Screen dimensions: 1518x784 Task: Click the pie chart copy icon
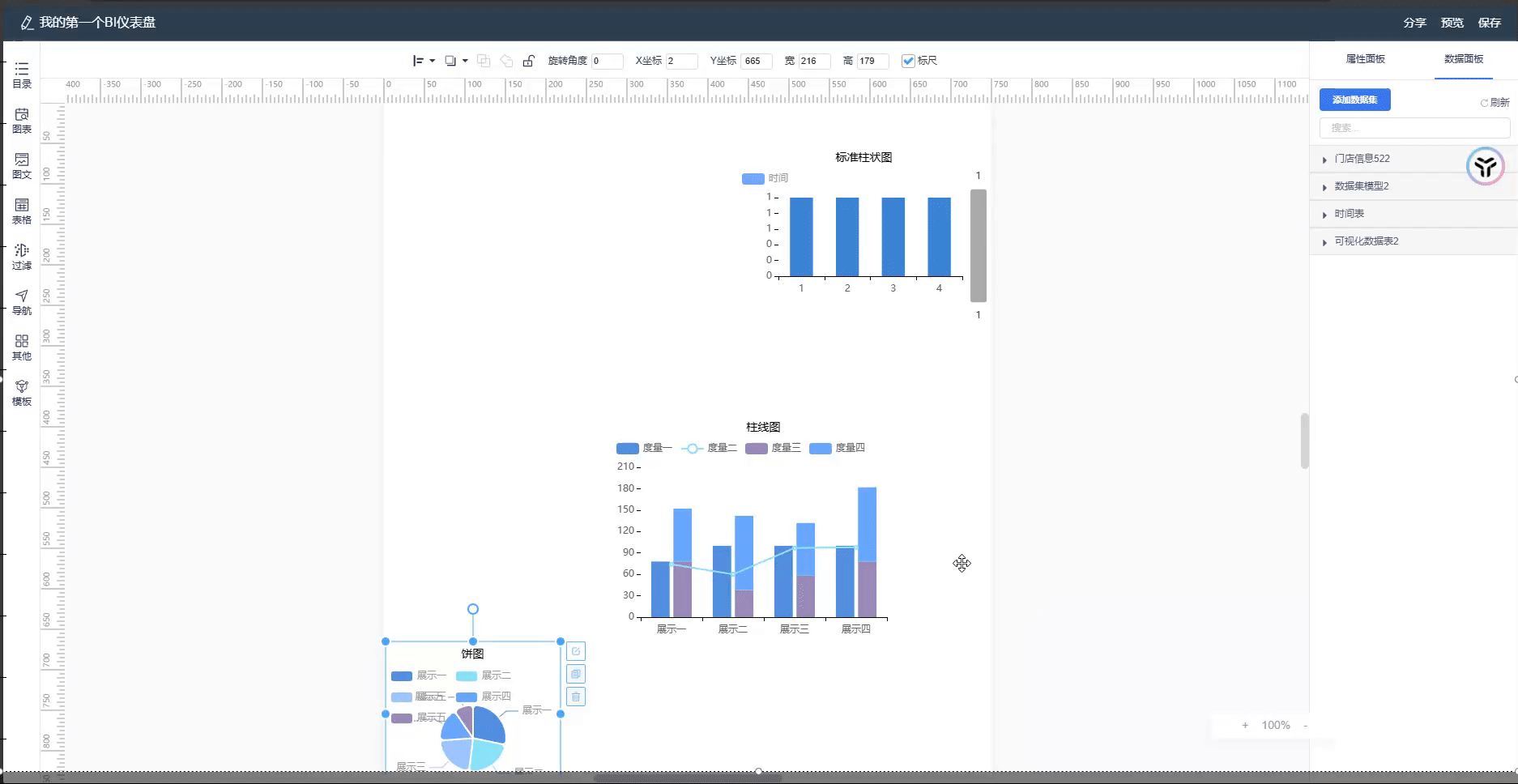point(576,674)
